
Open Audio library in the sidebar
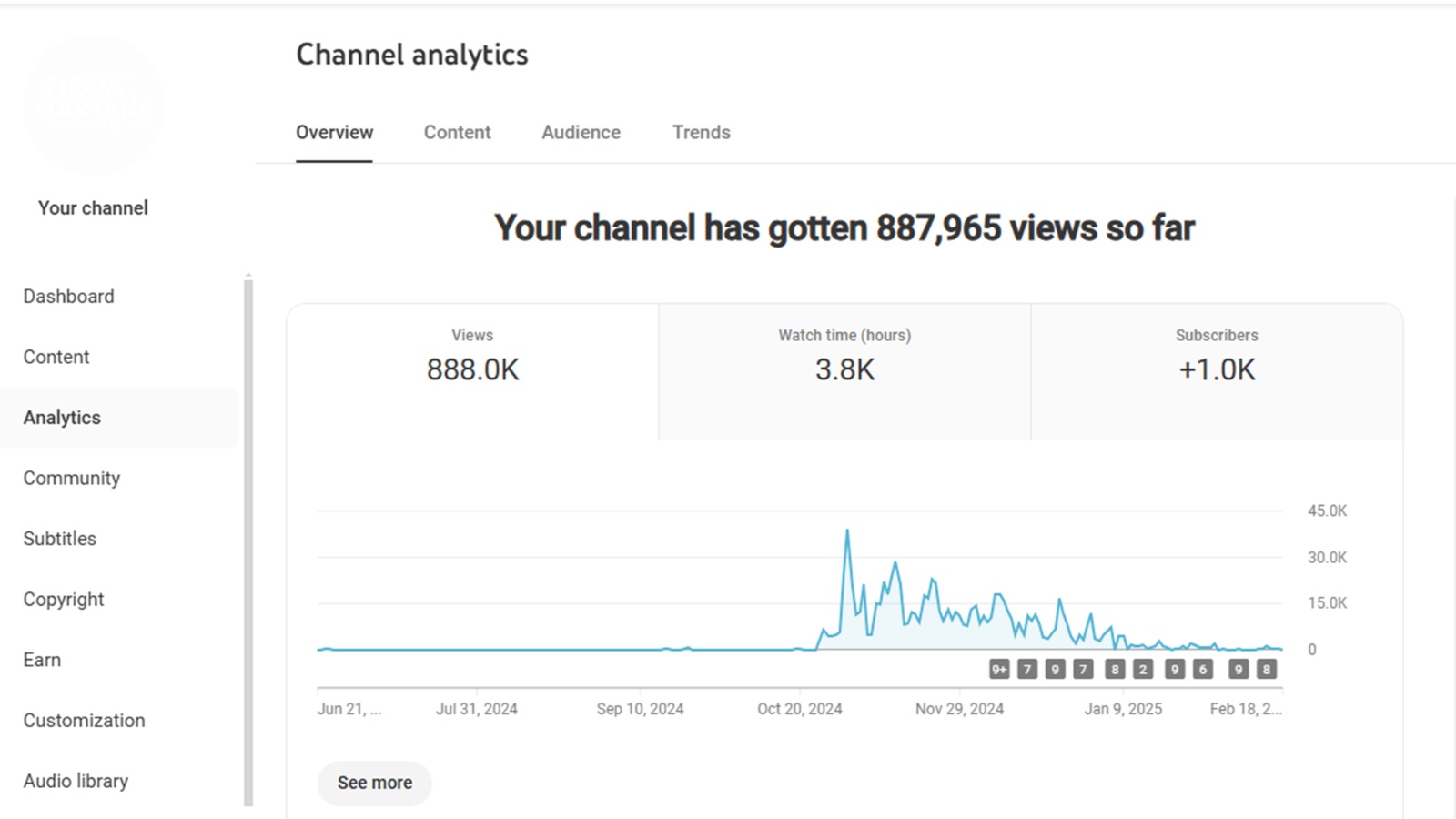(76, 781)
